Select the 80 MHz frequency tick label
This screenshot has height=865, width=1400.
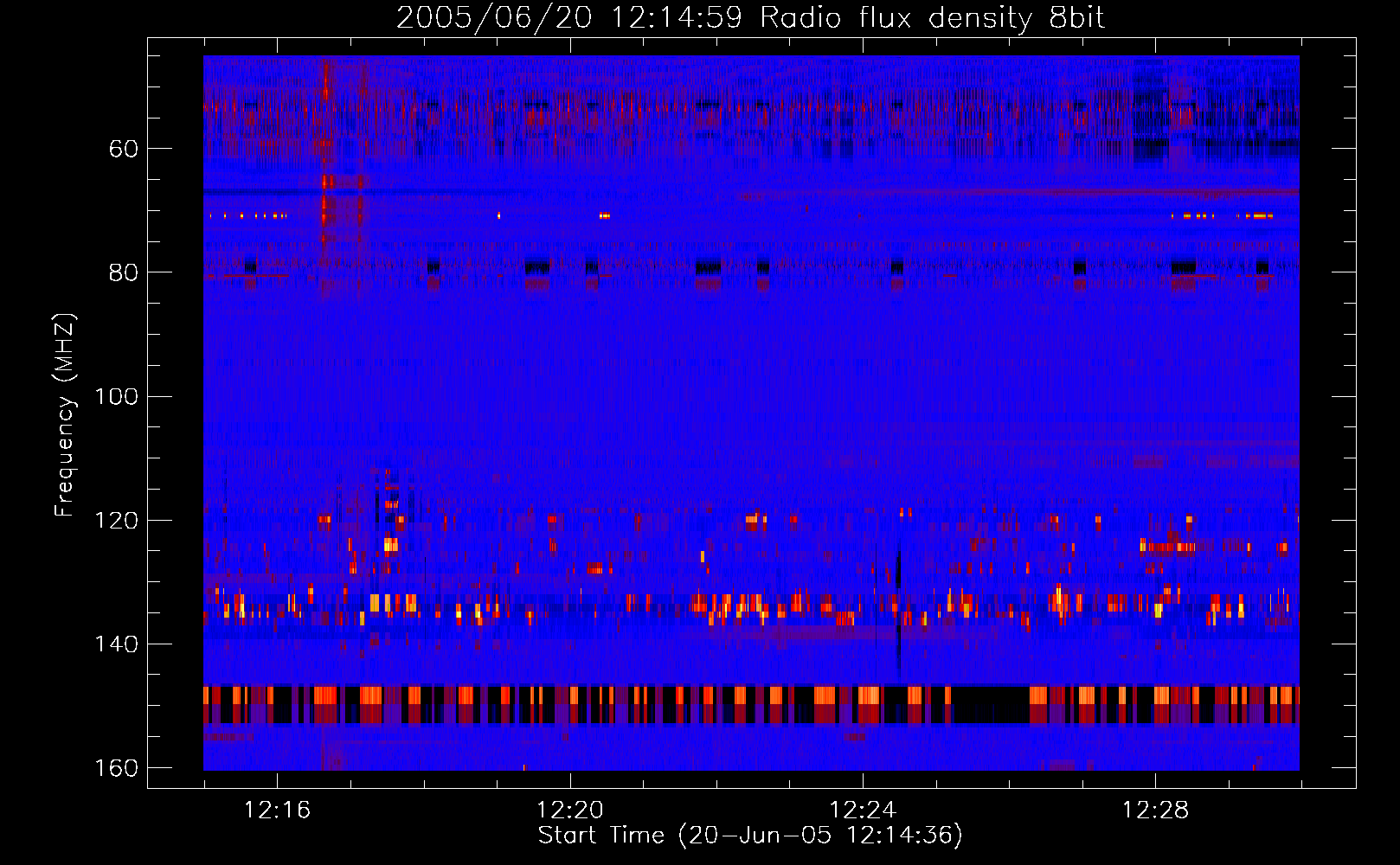124,273
